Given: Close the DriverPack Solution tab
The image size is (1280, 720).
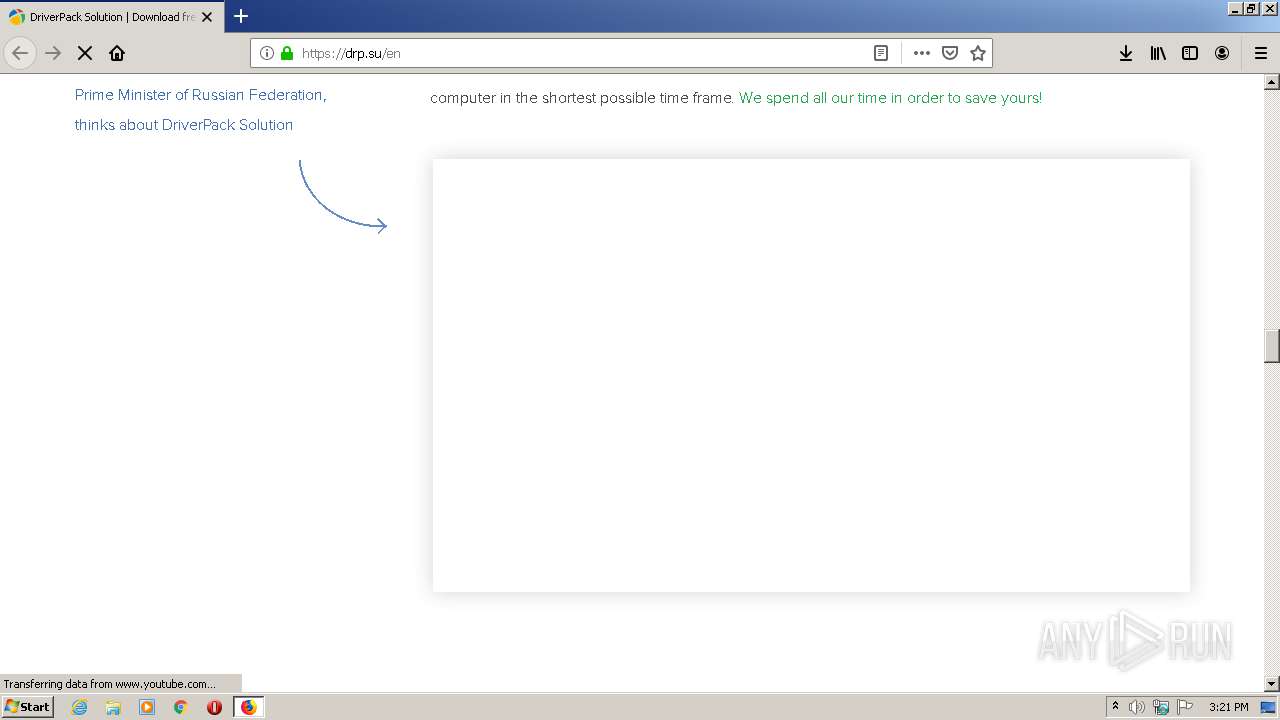Looking at the screenshot, I should (207, 17).
